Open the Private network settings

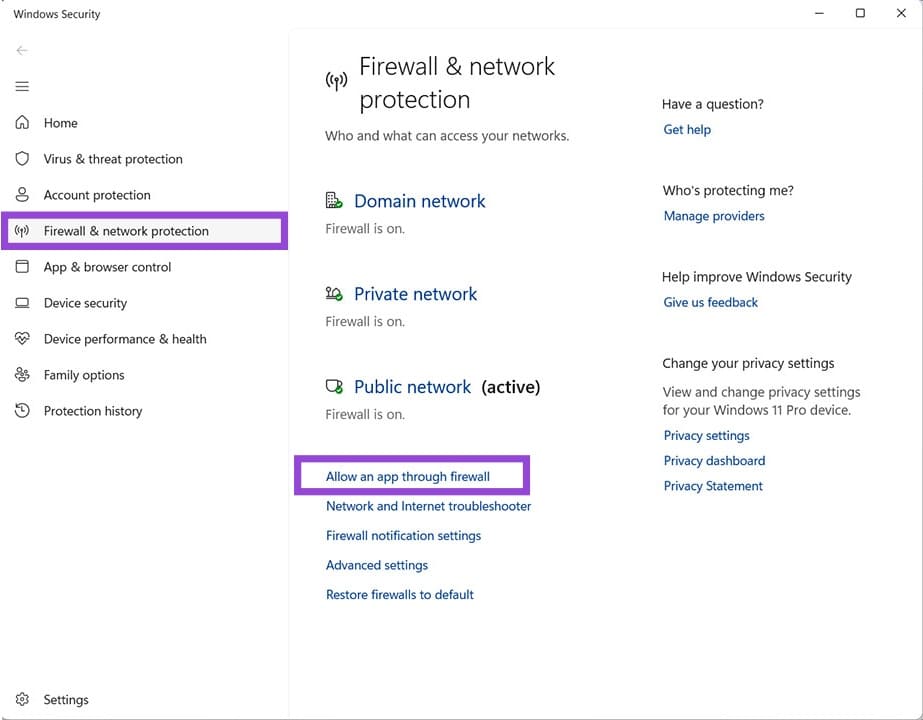tap(415, 294)
